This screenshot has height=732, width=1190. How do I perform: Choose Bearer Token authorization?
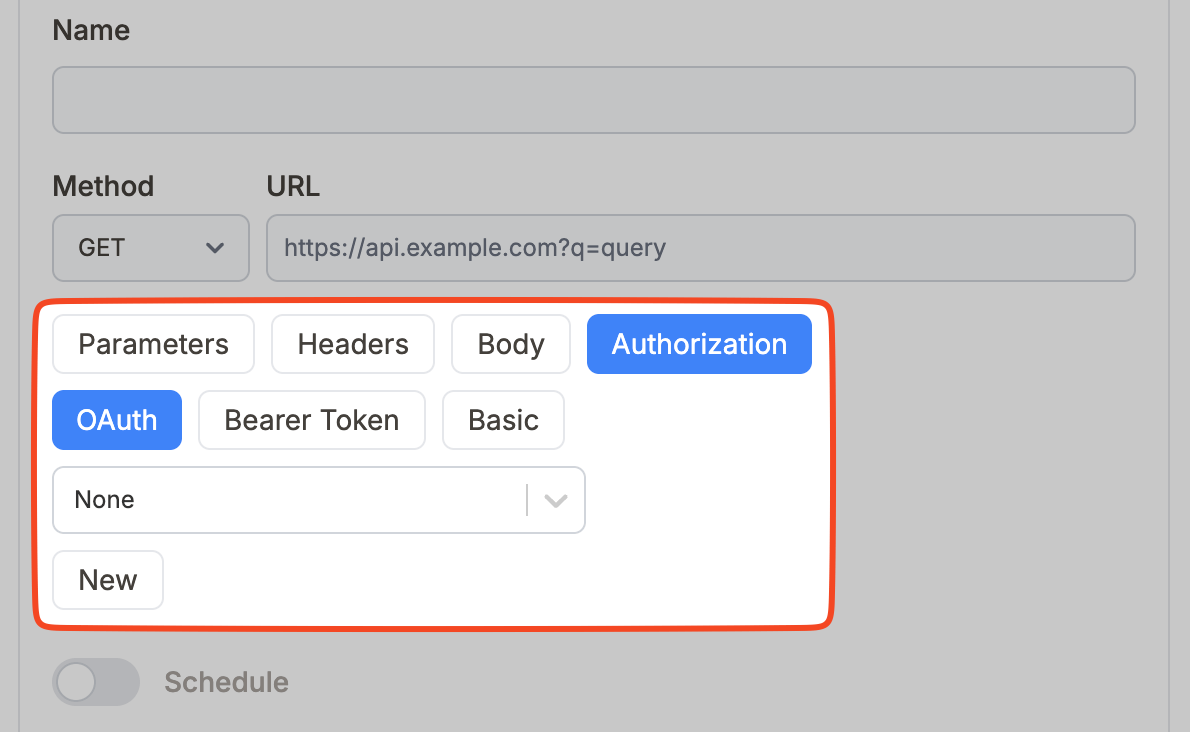click(311, 420)
